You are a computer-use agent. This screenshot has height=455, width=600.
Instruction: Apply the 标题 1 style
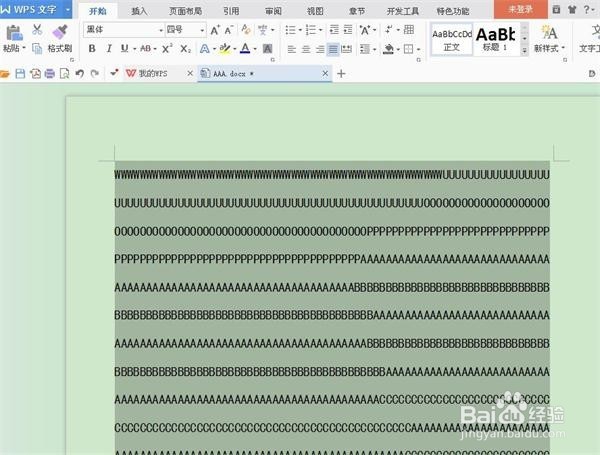click(496, 39)
